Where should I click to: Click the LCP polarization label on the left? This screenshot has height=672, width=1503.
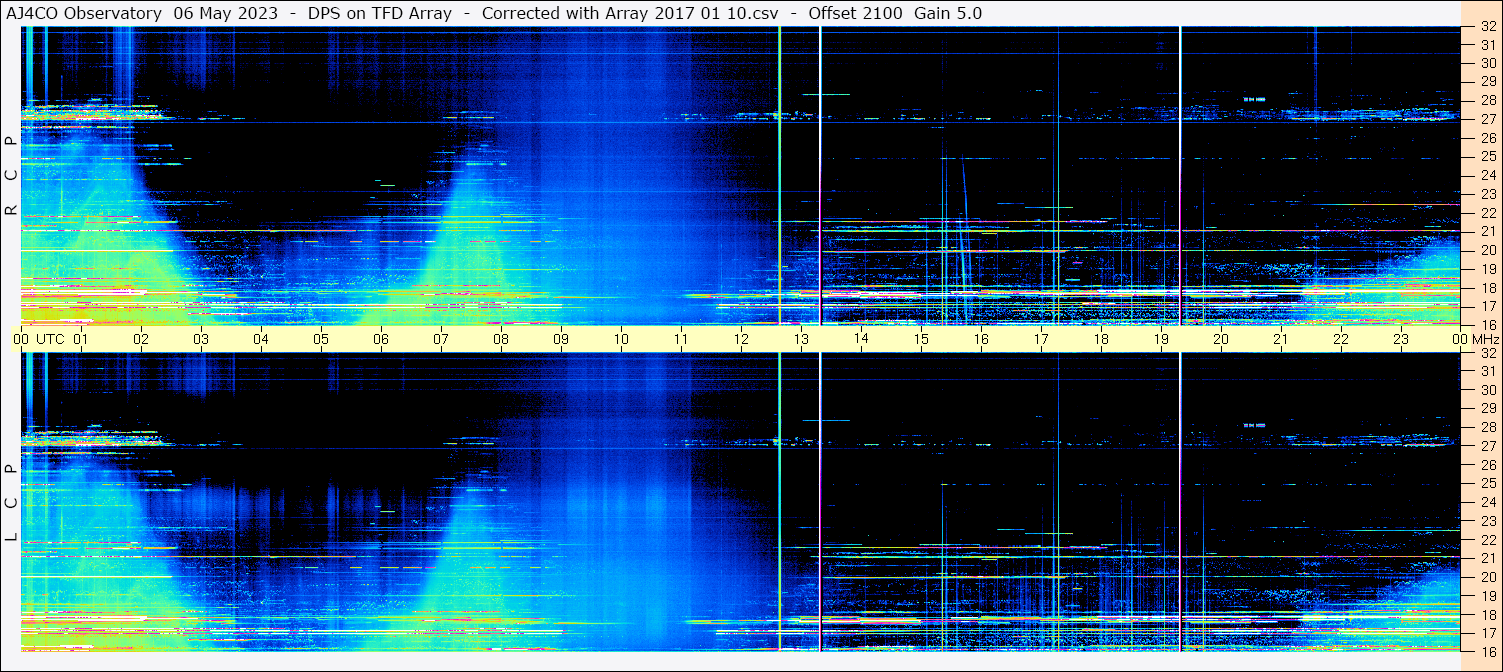12,502
